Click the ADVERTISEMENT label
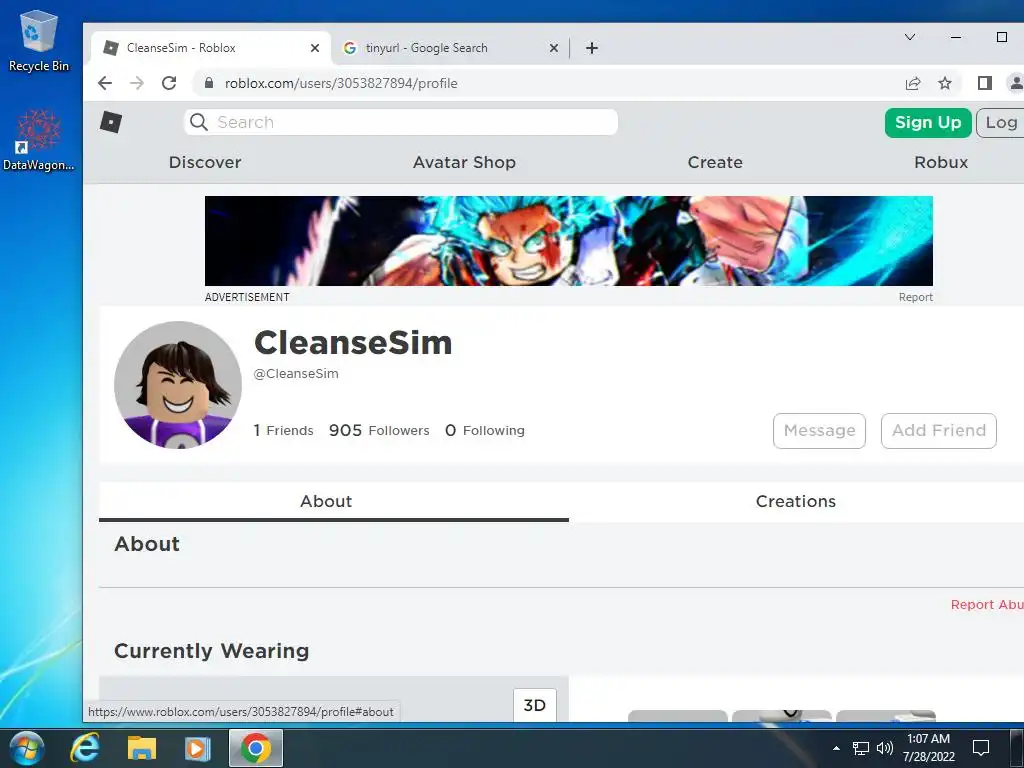Image resolution: width=1024 pixels, height=768 pixels. [x=247, y=297]
